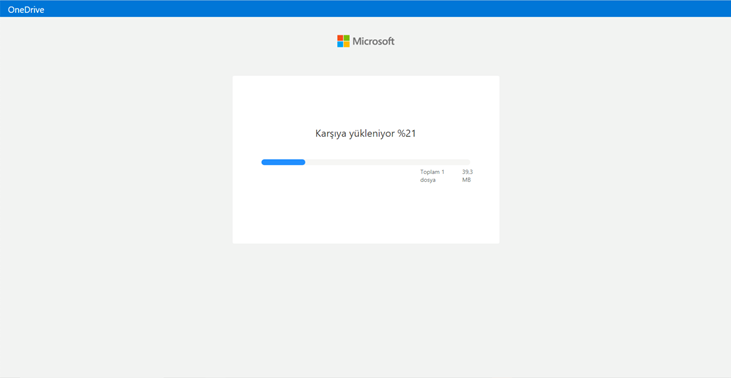731x378 pixels.
Task: Click the 'dosya' word under progress bar
Action: point(428,180)
